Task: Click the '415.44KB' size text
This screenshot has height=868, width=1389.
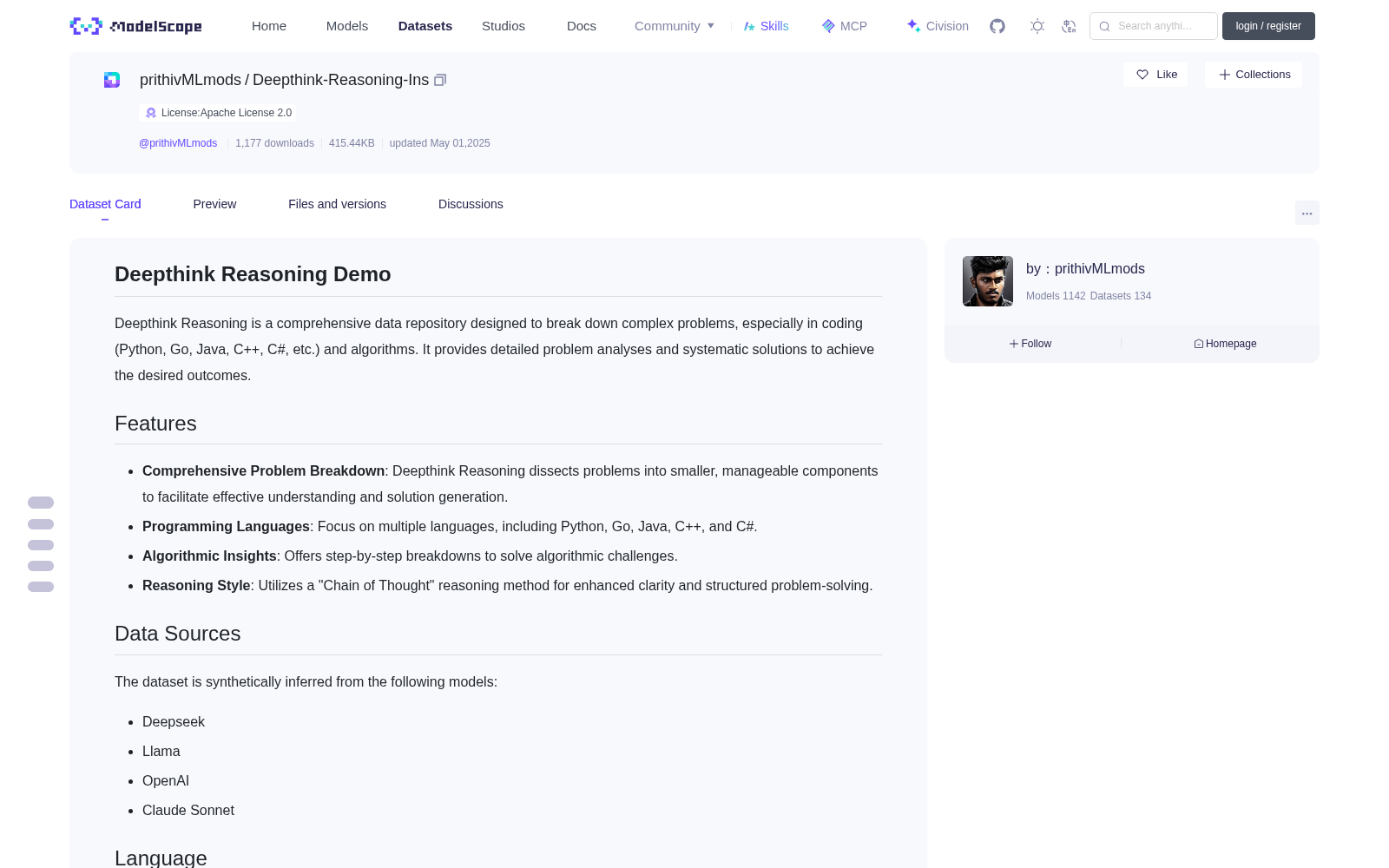Action: (352, 143)
